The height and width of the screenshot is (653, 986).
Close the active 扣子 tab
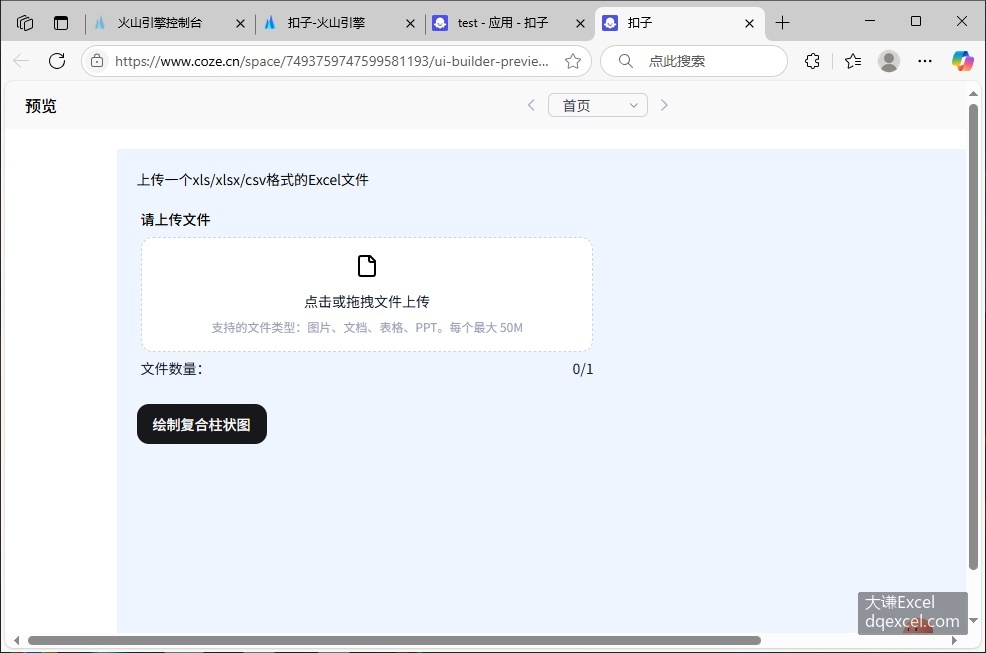[x=750, y=24]
